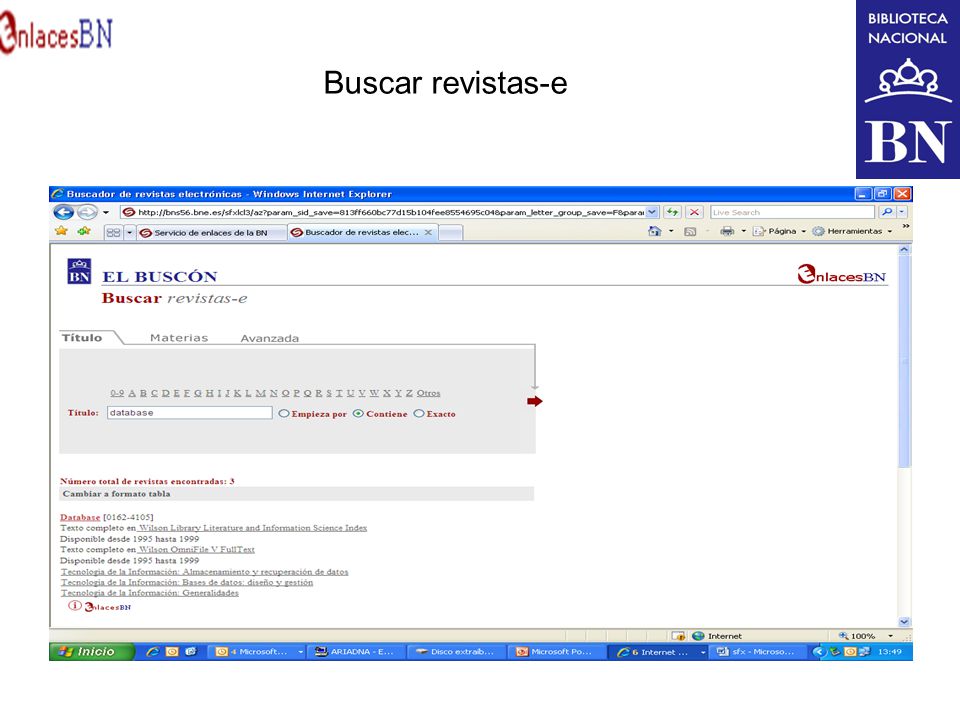Select the Contiene radio button
The image size is (960, 720).
pyautogui.click(x=358, y=414)
